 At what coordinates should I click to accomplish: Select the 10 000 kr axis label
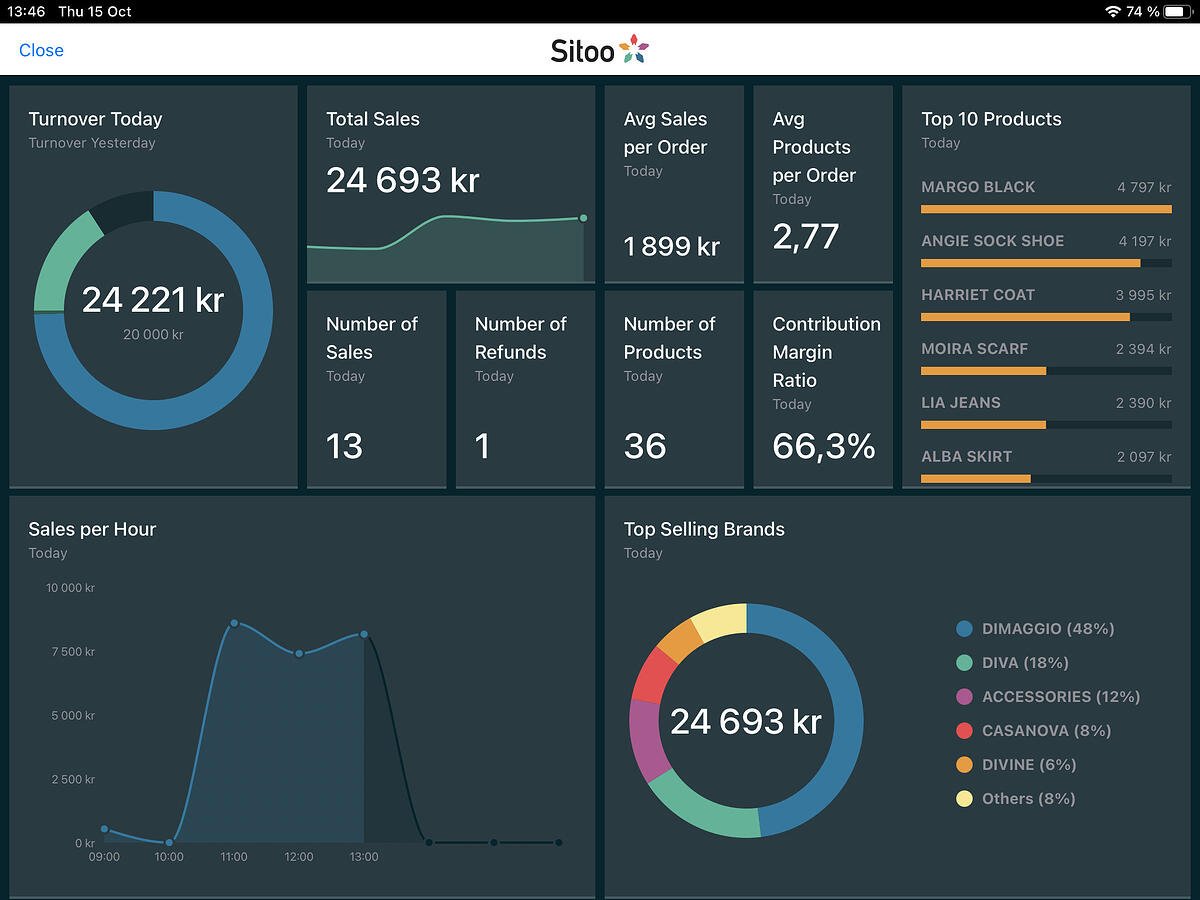(70, 588)
